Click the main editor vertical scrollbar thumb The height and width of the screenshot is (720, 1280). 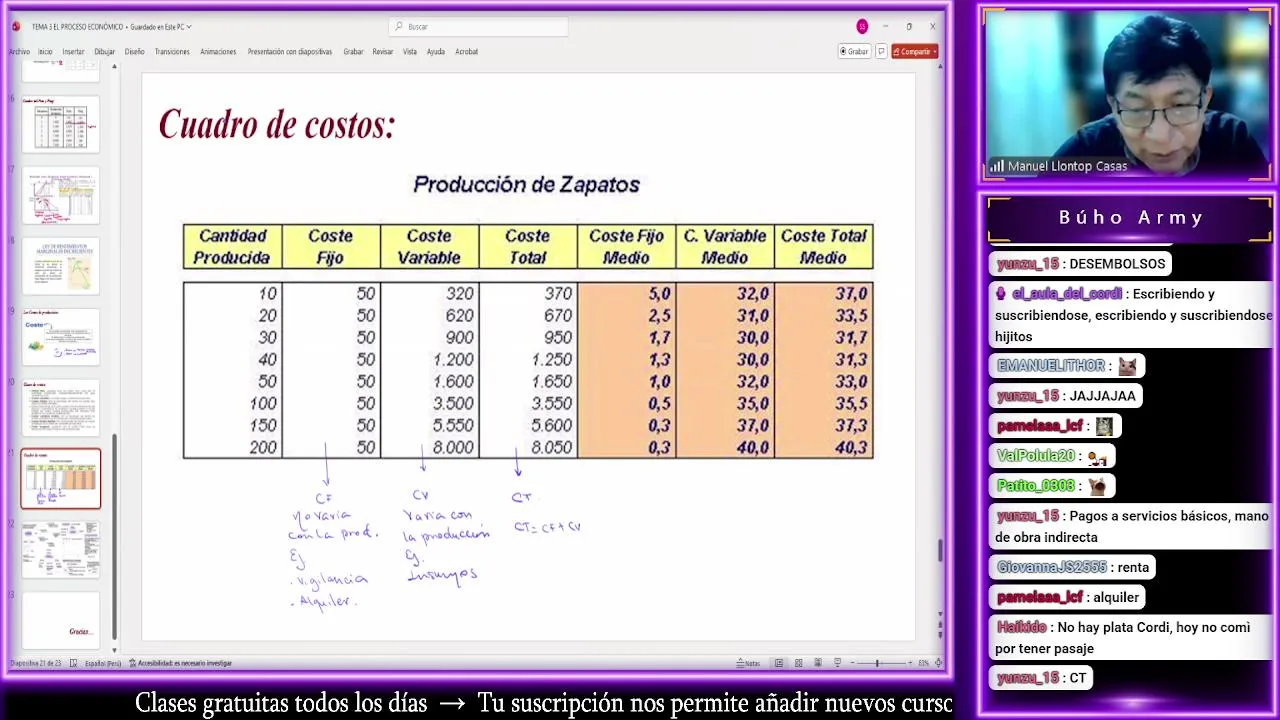click(939, 550)
